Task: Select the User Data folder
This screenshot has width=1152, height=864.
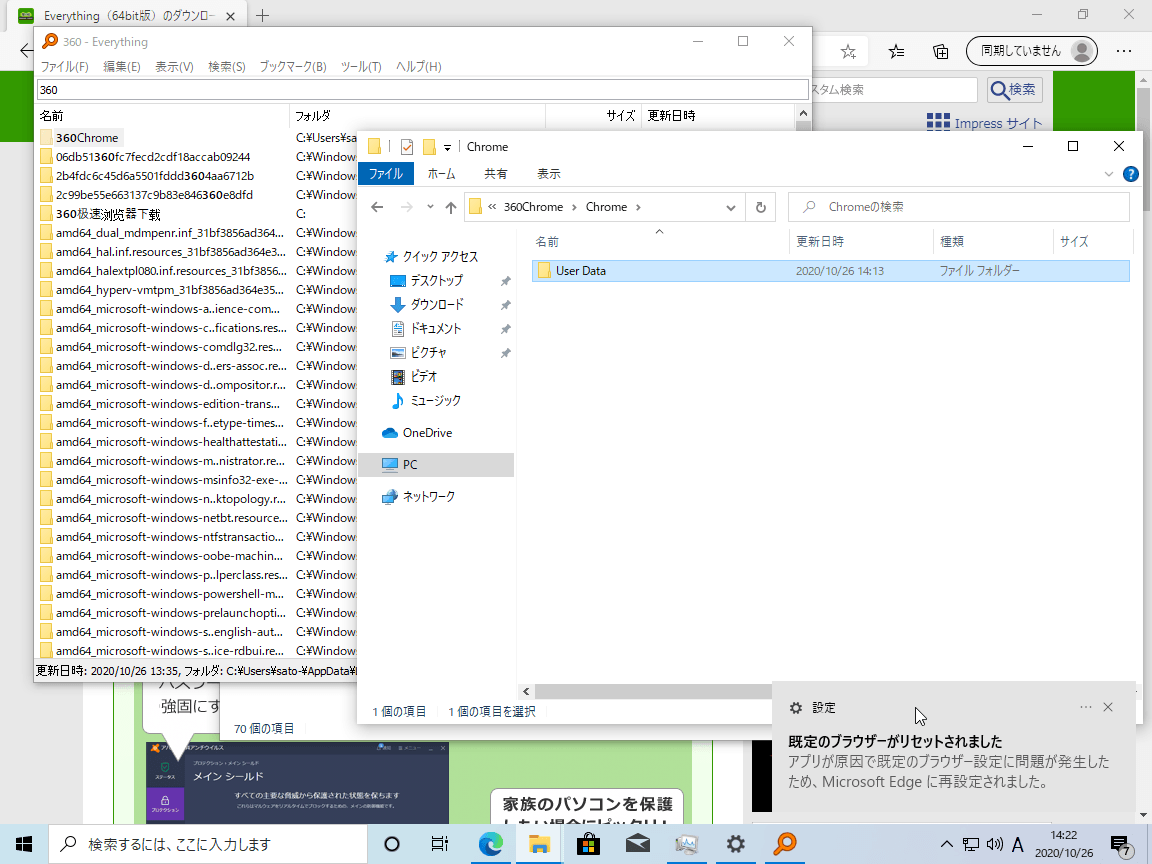Action: tap(581, 271)
